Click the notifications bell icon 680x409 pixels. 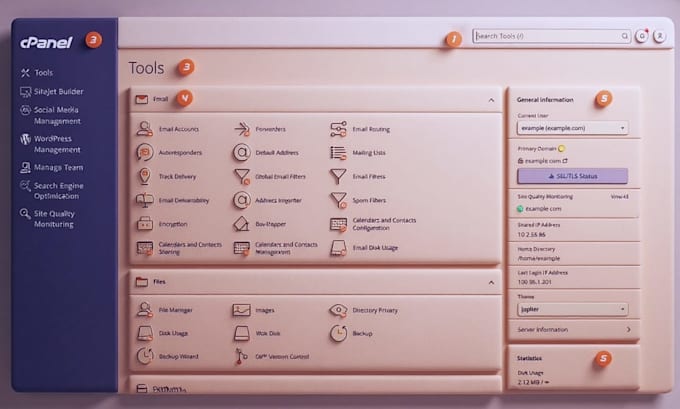(642, 36)
